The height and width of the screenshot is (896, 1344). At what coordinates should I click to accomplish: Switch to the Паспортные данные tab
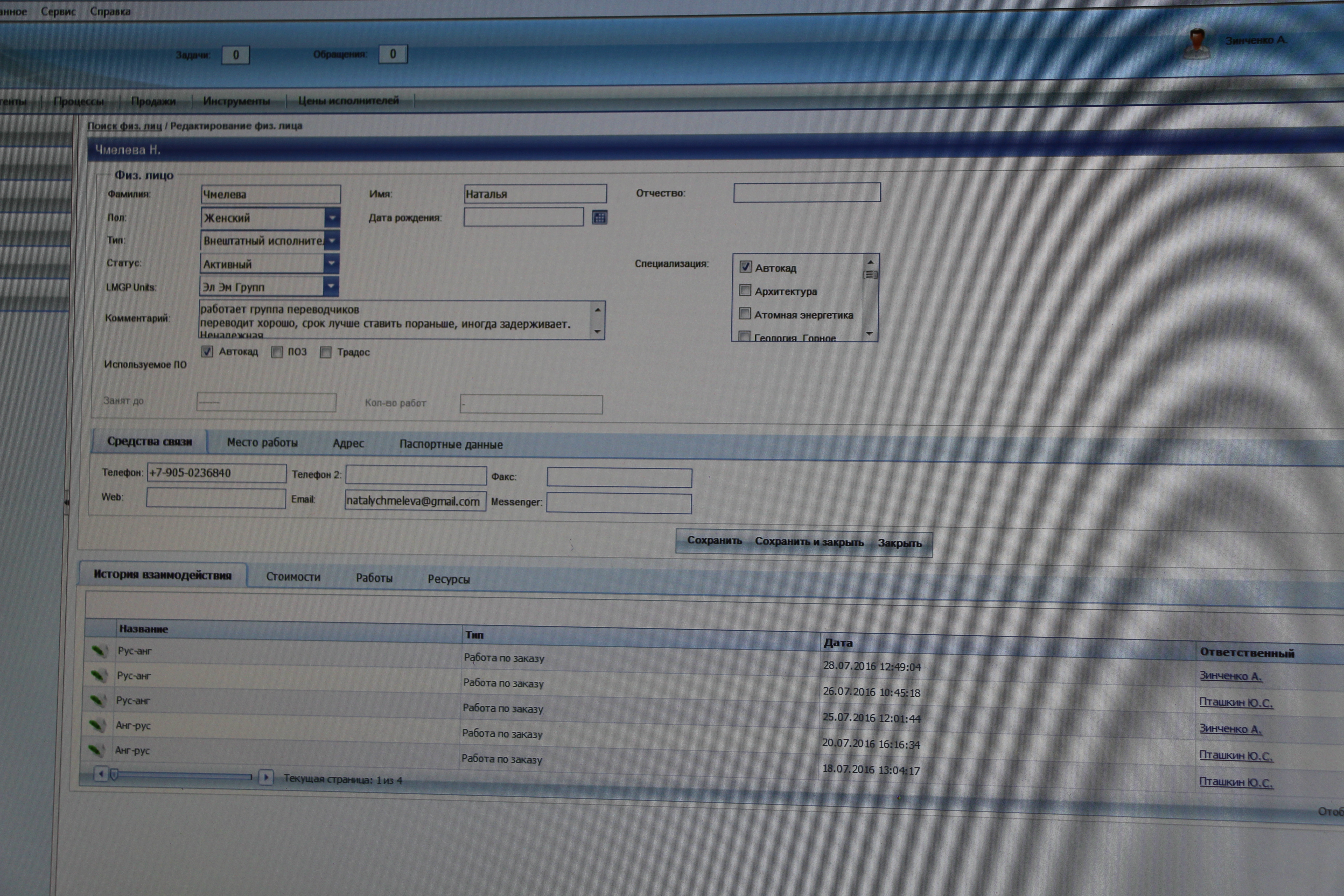(x=451, y=444)
